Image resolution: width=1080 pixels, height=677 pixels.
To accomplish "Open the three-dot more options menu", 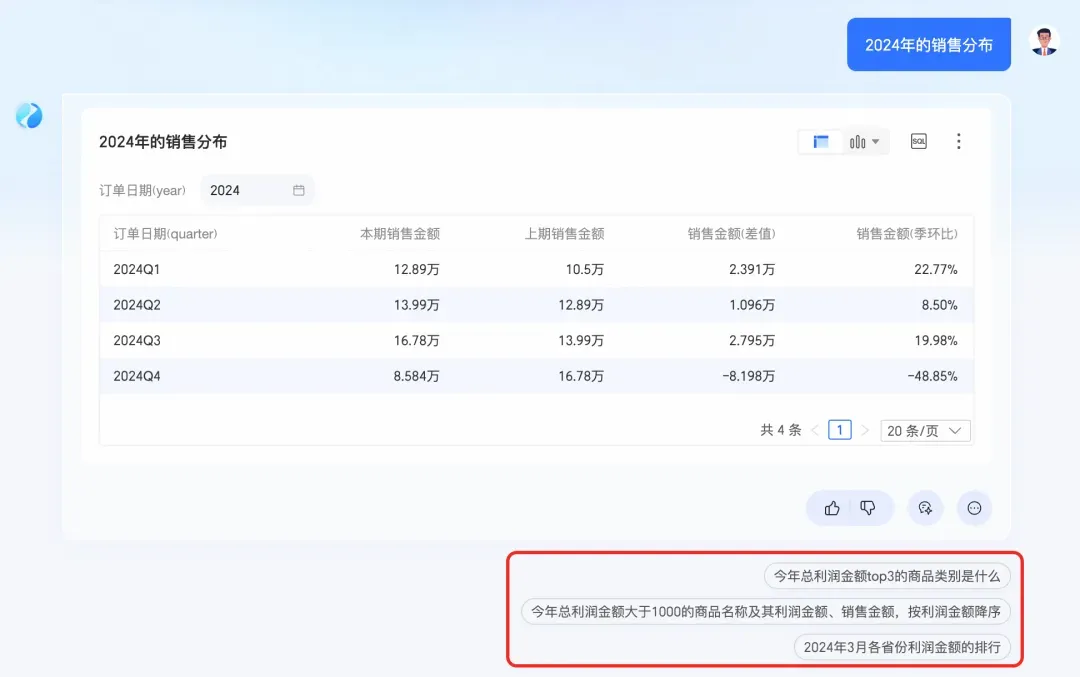I will (x=958, y=141).
